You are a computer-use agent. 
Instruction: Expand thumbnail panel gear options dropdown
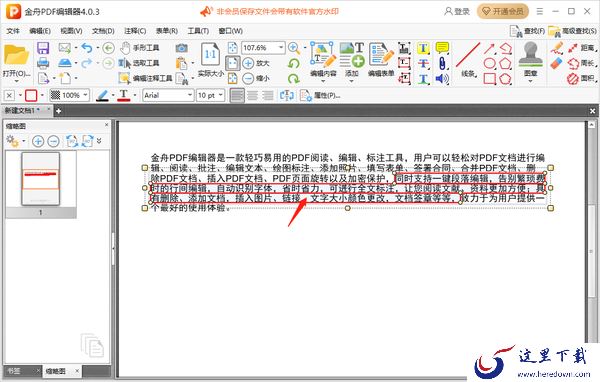point(24,141)
